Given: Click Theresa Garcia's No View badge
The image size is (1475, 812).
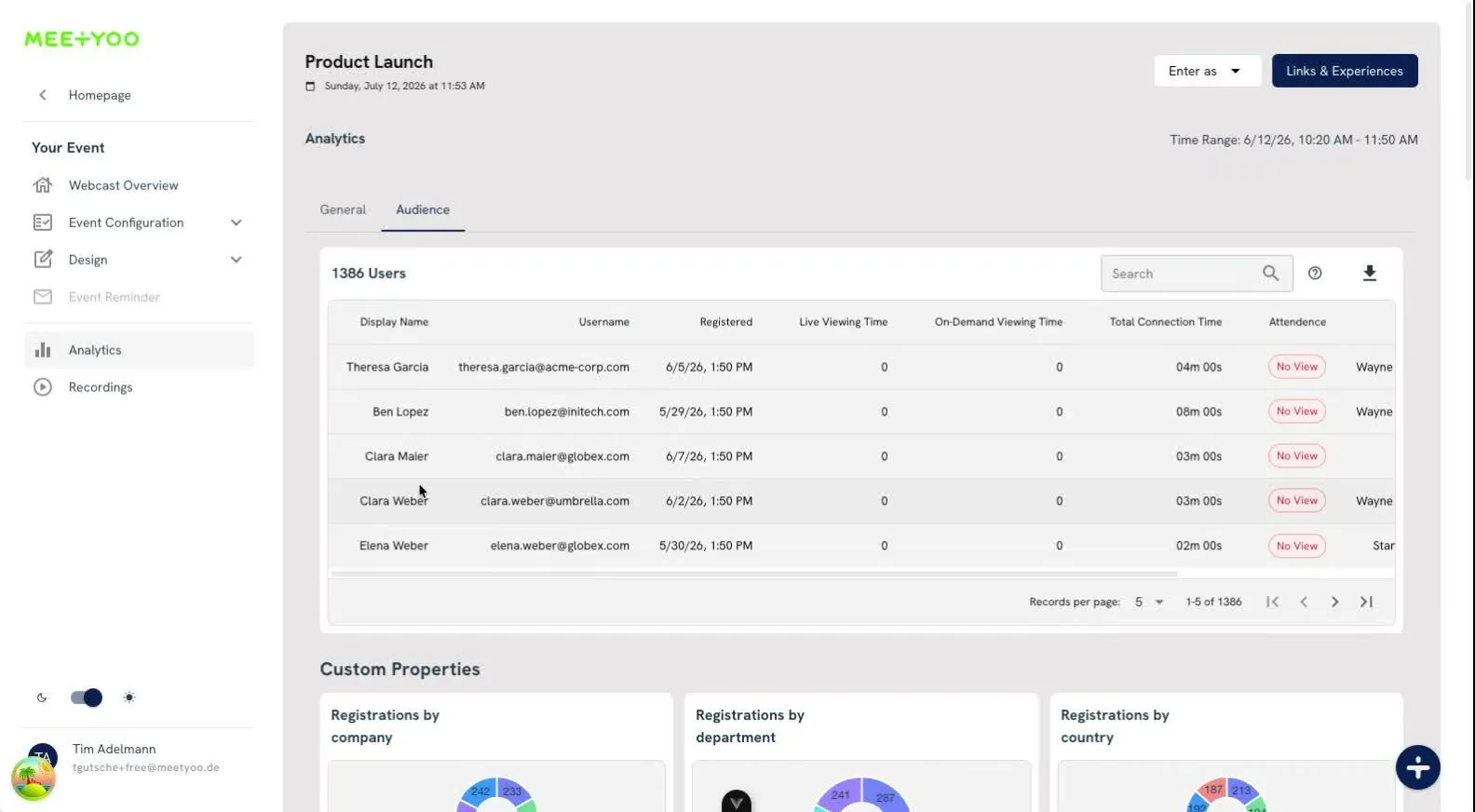Looking at the screenshot, I should pos(1296,367).
